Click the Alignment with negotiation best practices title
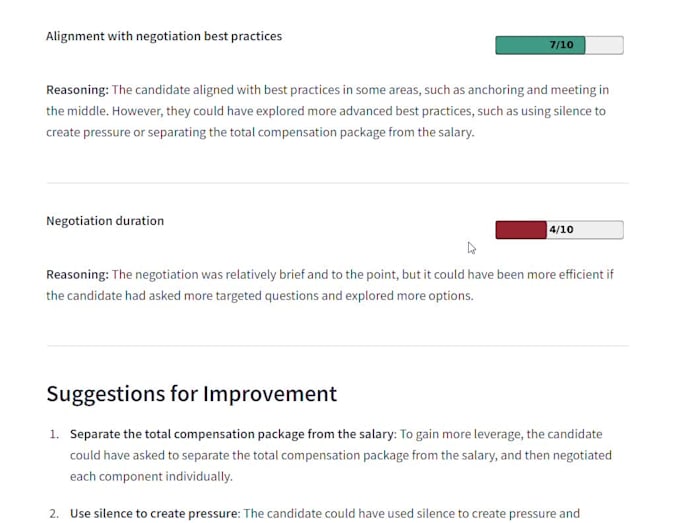This screenshot has width=680, height=523. pos(164,36)
